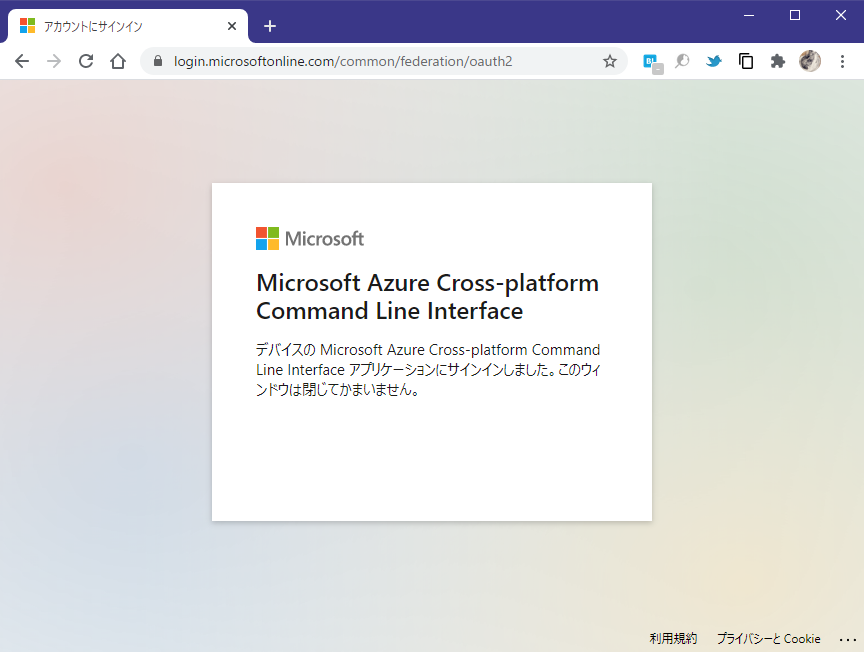Click the address bar URL
Screen dimensions: 864x652
[x=343, y=61]
